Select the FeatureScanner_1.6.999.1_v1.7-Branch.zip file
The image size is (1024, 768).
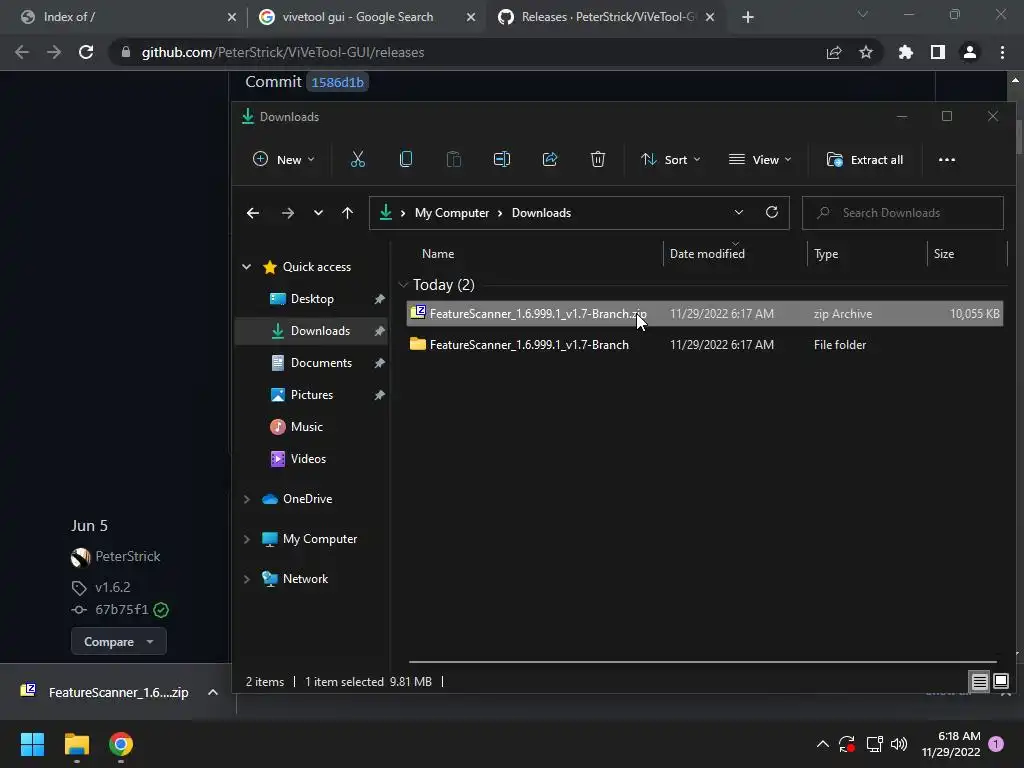[705, 314]
